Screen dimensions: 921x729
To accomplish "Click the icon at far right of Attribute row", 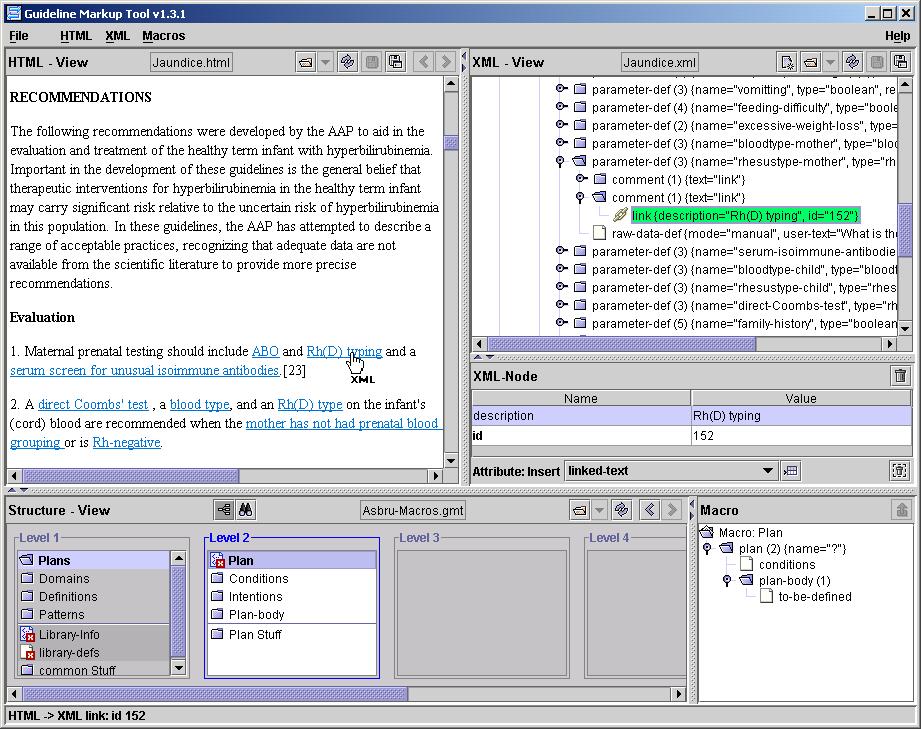I will 900,471.
